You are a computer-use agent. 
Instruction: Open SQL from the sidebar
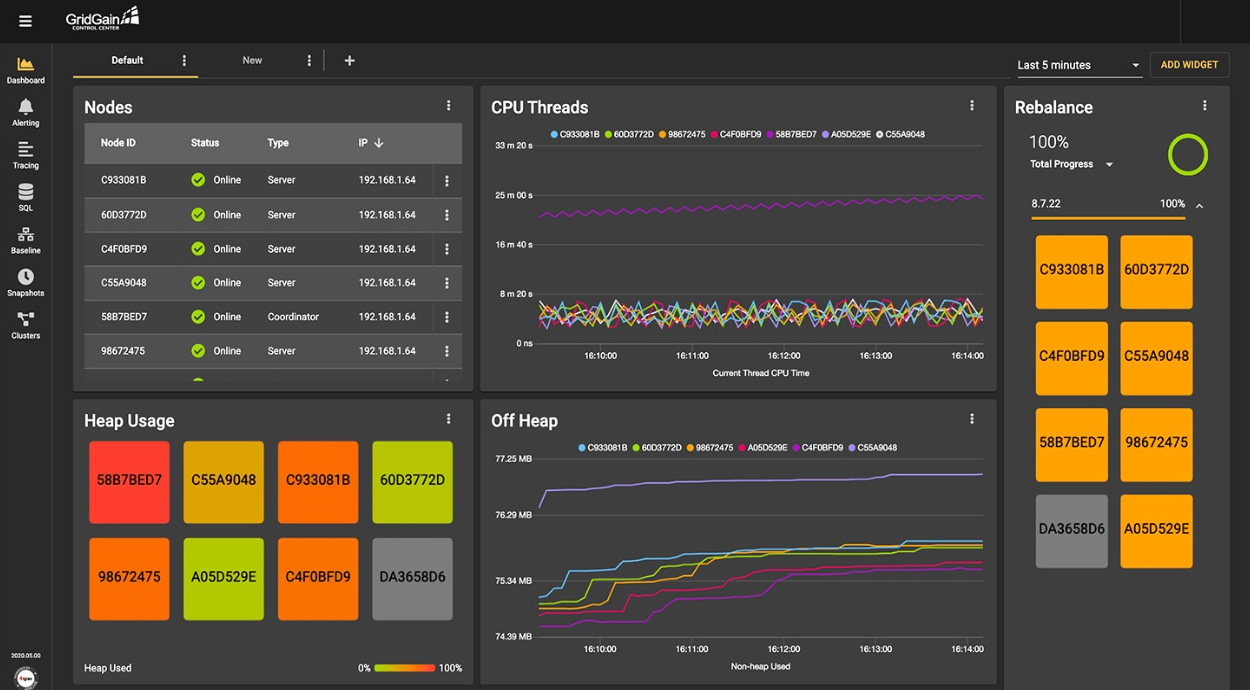pos(26,198)
